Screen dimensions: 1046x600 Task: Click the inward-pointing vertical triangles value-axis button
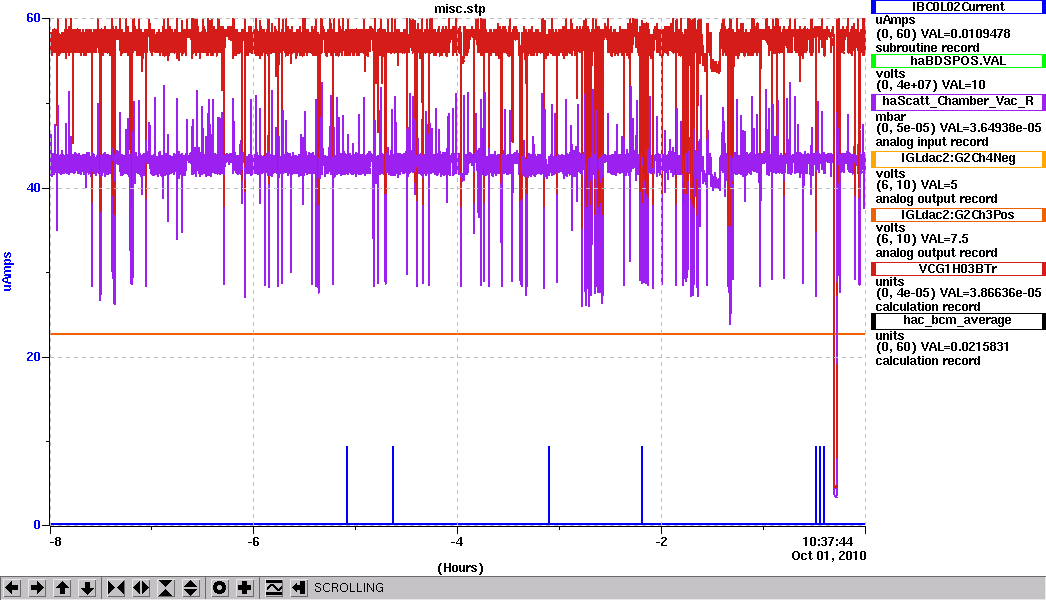[x=165, y=588]
